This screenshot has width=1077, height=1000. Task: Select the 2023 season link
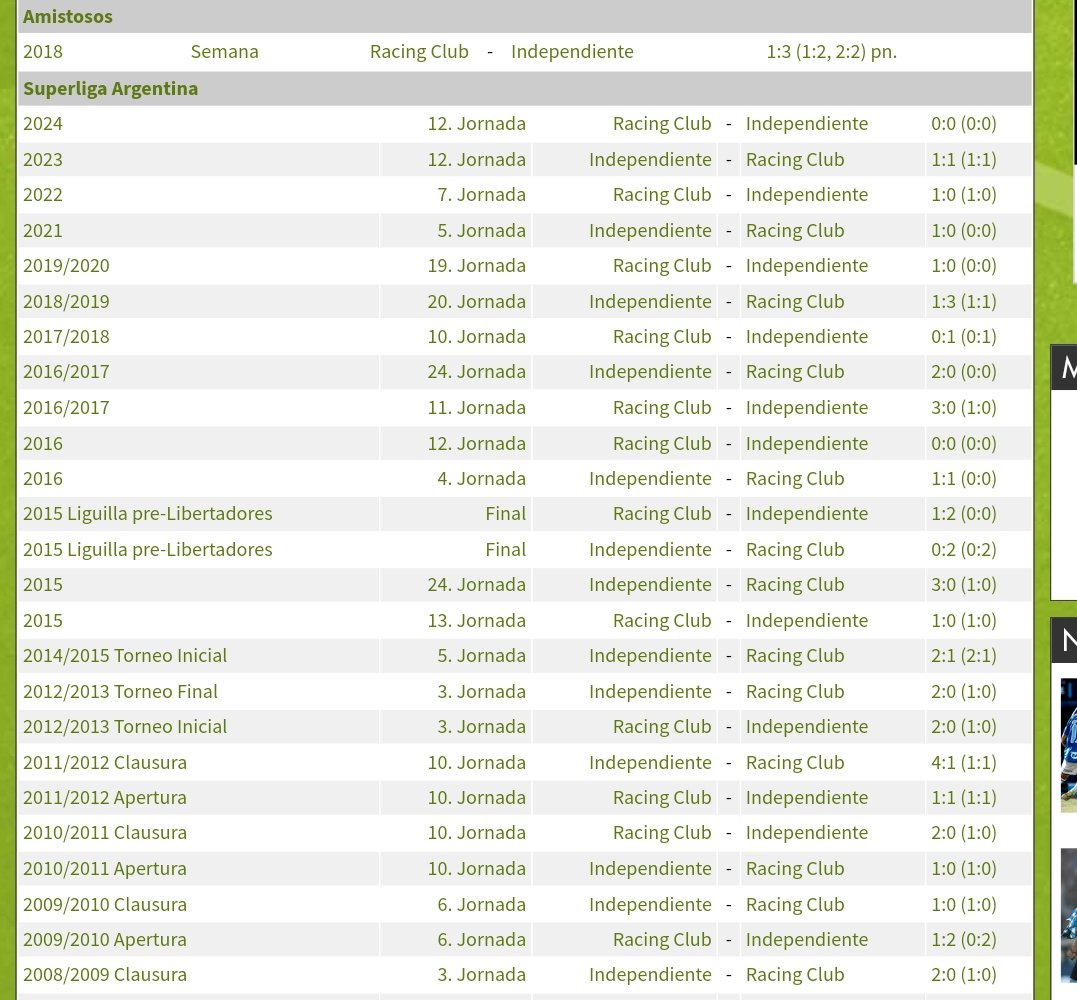click(43, 159)
